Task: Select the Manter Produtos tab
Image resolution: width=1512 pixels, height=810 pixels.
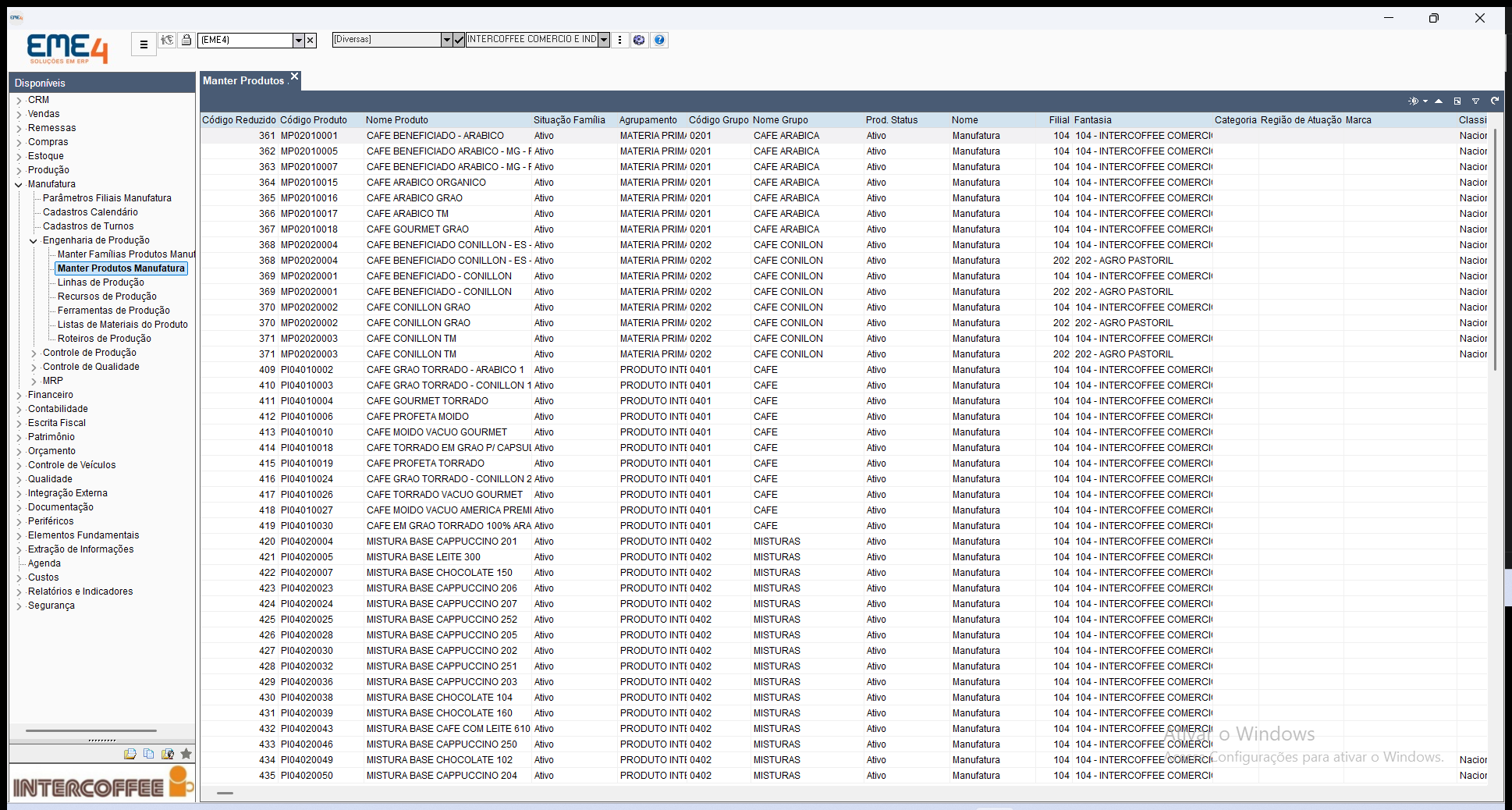Action: pos(243,80)
